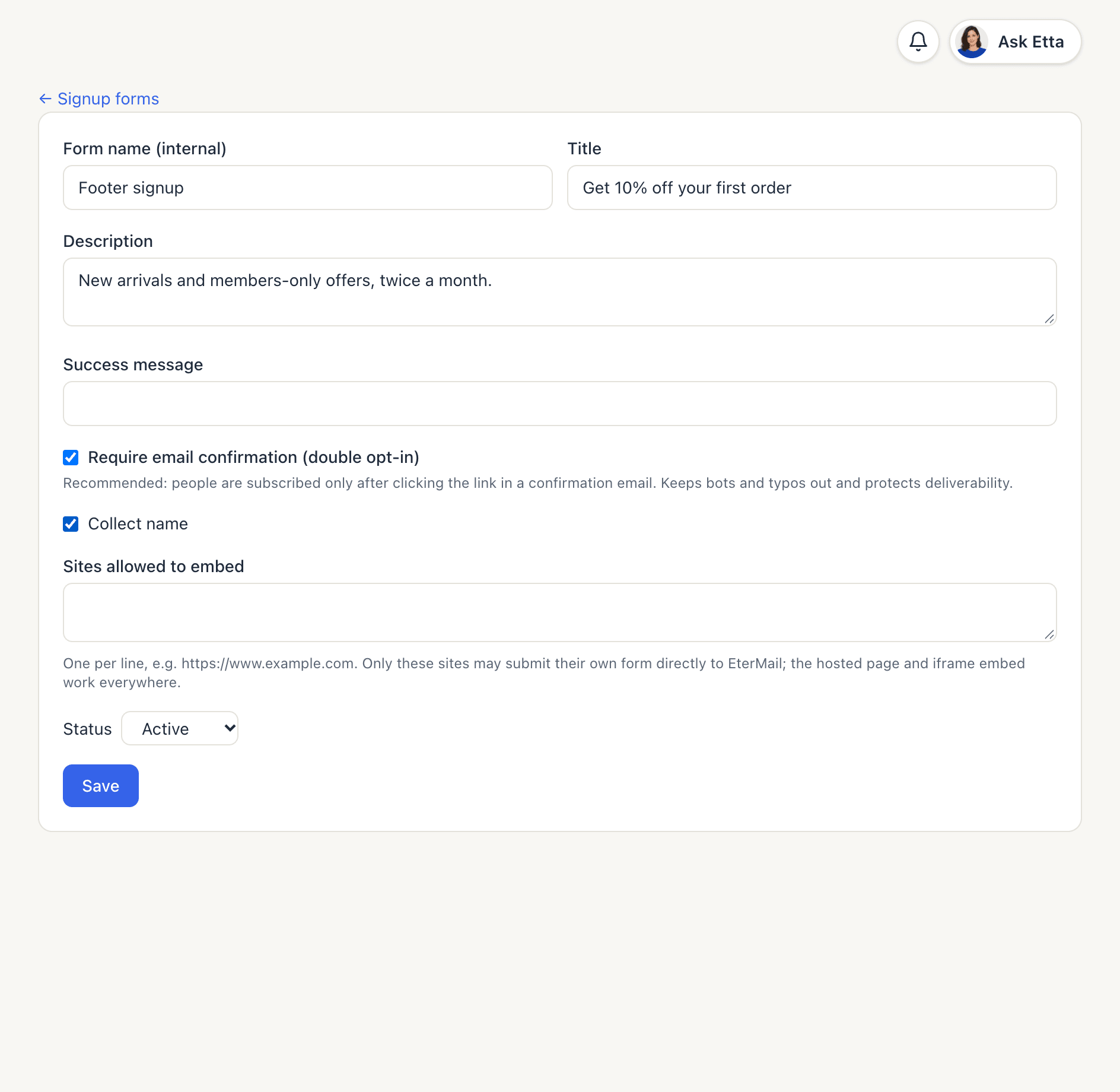Click the 'Sites allowed to embed' label

pyautogui.click(x=154, y=566)
